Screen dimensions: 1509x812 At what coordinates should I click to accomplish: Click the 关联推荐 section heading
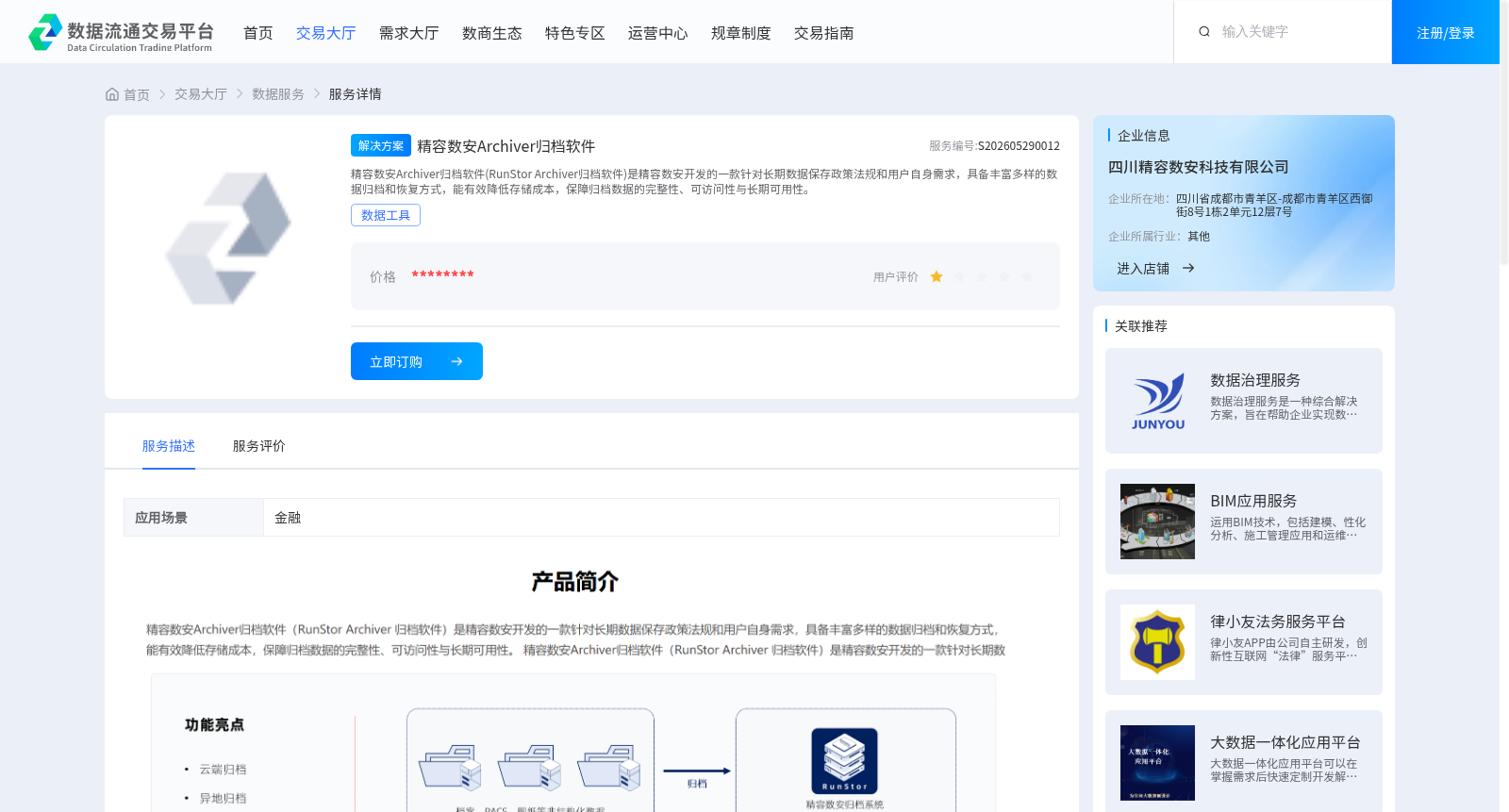pyautogui.click(x=1141, y=326)
